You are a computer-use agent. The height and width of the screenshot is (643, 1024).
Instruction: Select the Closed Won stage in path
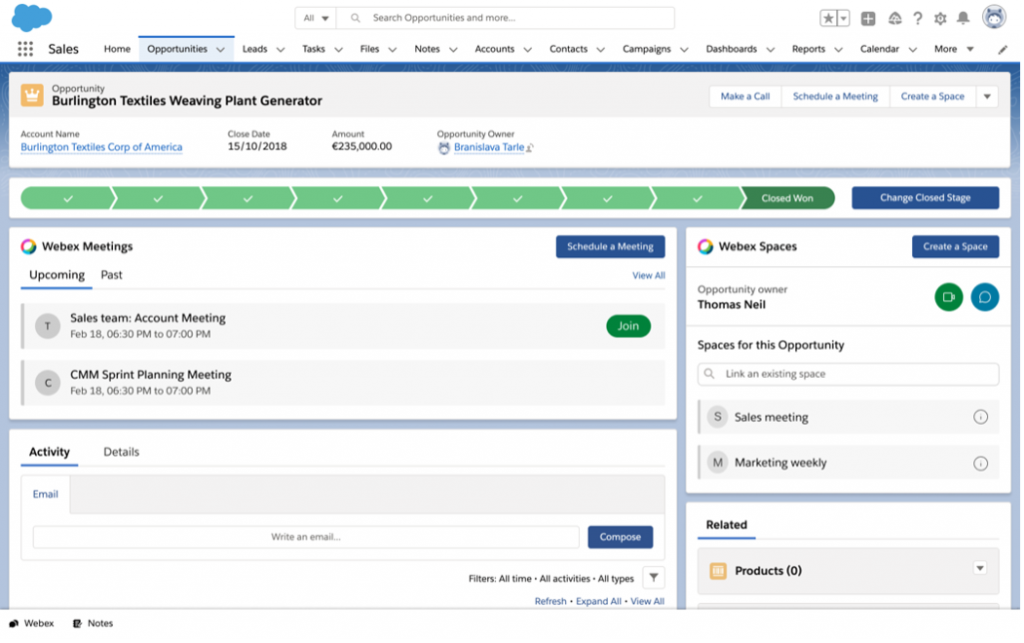pyautogui.click(x=787, y=198)
